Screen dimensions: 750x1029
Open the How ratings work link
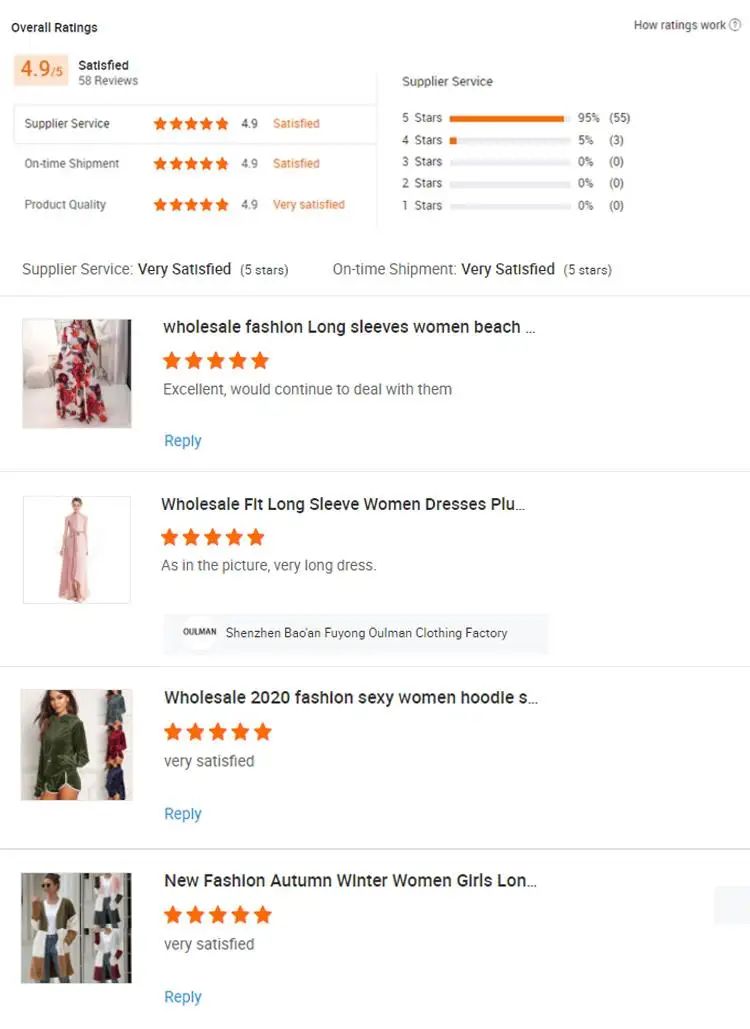pyautogui.click(x=679, y=25)
